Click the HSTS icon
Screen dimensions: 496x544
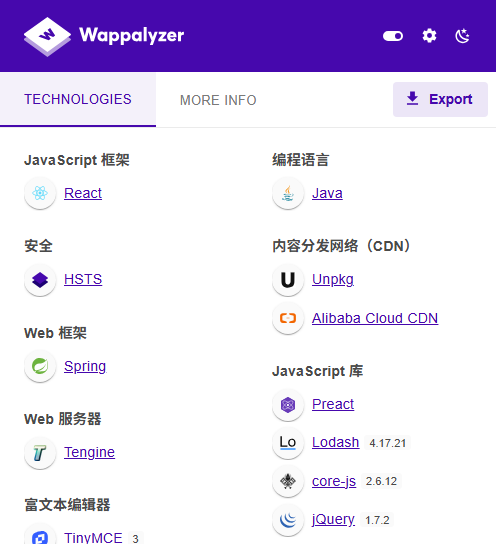(40, 280)
